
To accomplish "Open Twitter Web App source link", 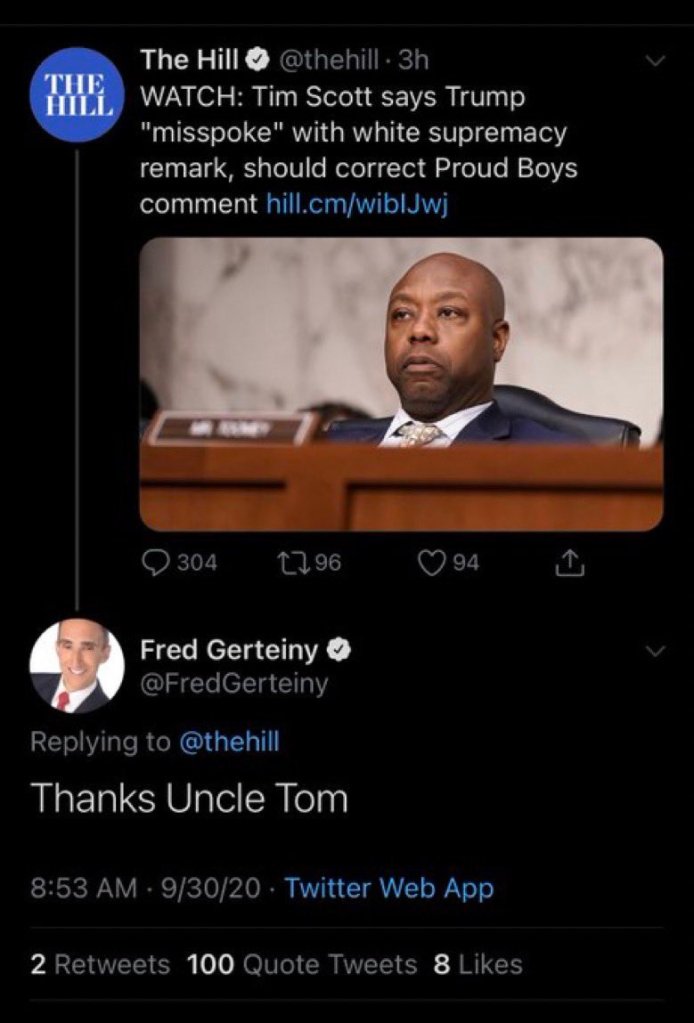I will pos(389,887).
